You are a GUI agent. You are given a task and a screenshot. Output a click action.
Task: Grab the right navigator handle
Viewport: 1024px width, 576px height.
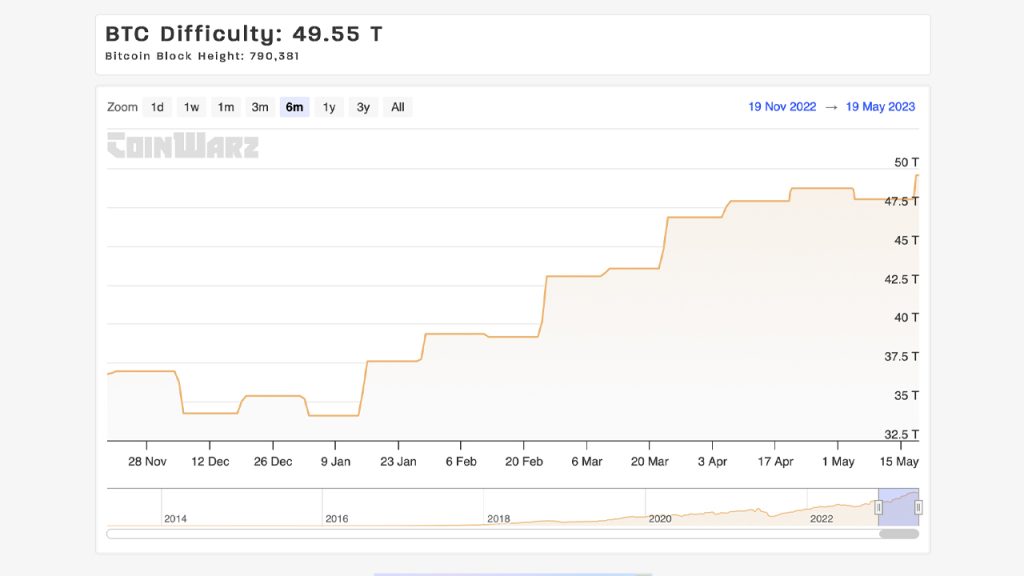point(918,508)
